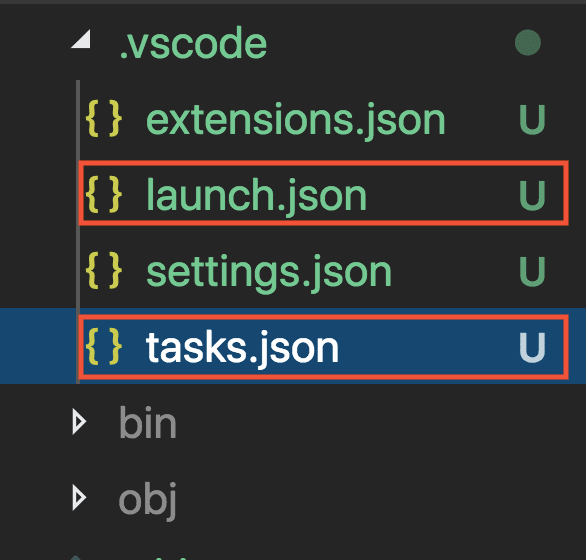Click the JSON braces icon beside extensions.json
Viewport: 586px width, 560px height.
click(x=104, y=119)
